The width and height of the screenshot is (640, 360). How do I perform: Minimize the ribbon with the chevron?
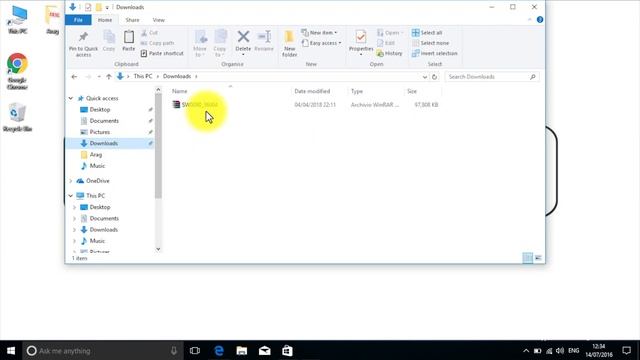point(530,20)
